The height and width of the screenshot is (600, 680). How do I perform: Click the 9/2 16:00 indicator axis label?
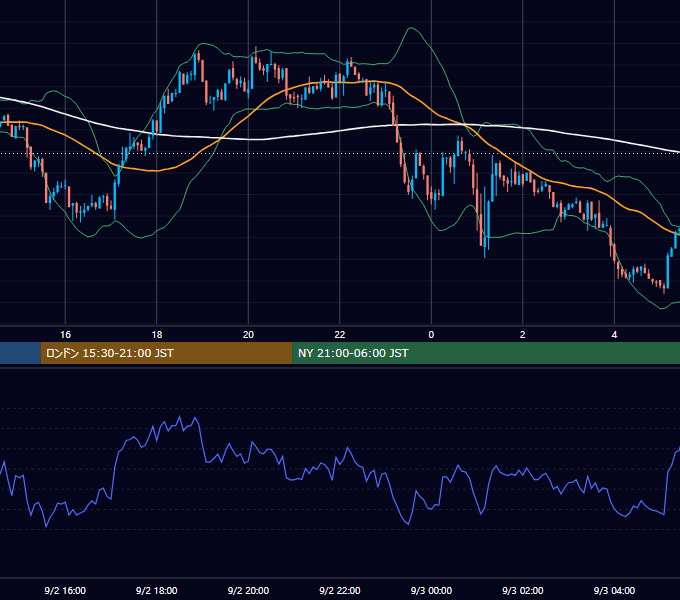(65, 590)
